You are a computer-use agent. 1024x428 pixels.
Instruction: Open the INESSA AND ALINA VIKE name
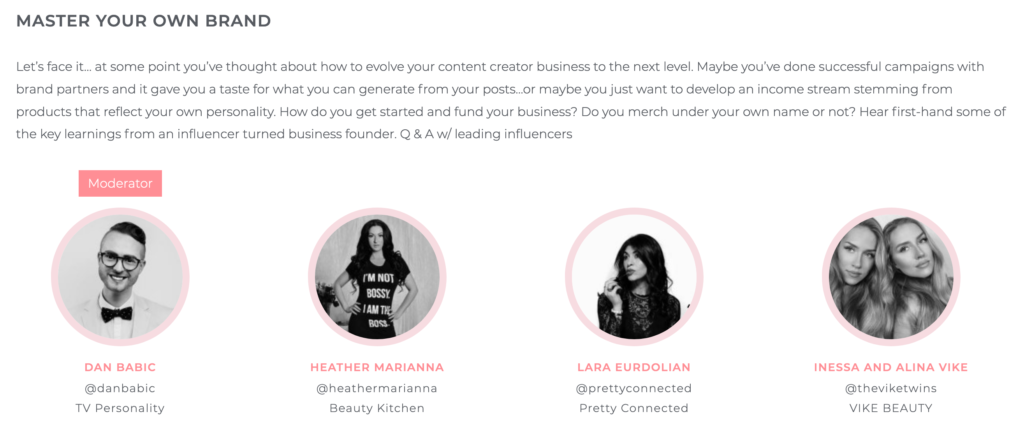point(891,367)
